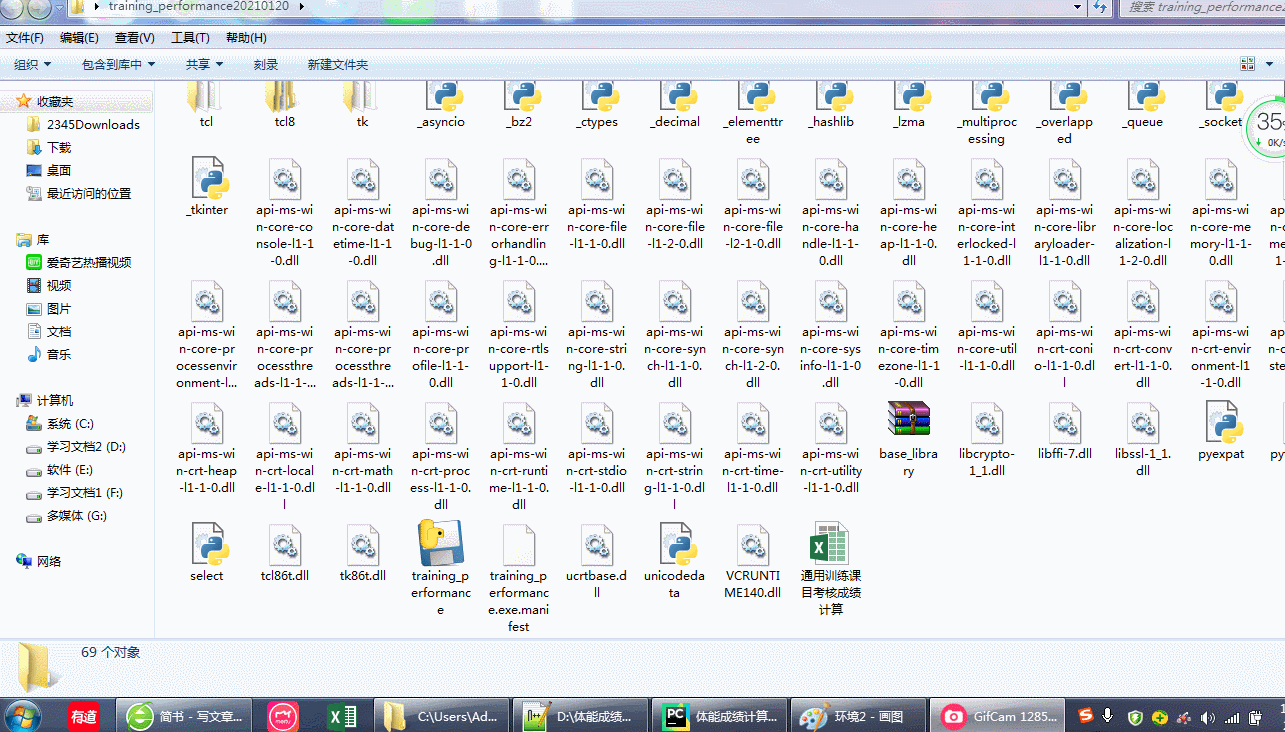Open the 查看(V) menu

(x=135, y=38)
